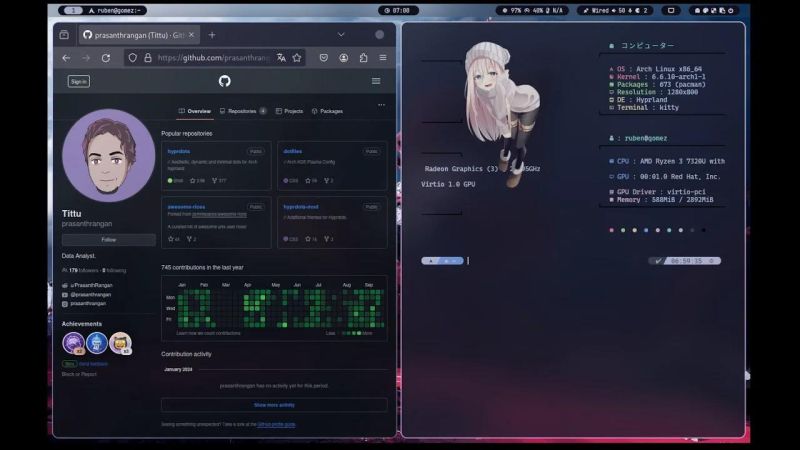Switch to the Packages tab
Screen dimensions: 800x450
click(327, 111)
